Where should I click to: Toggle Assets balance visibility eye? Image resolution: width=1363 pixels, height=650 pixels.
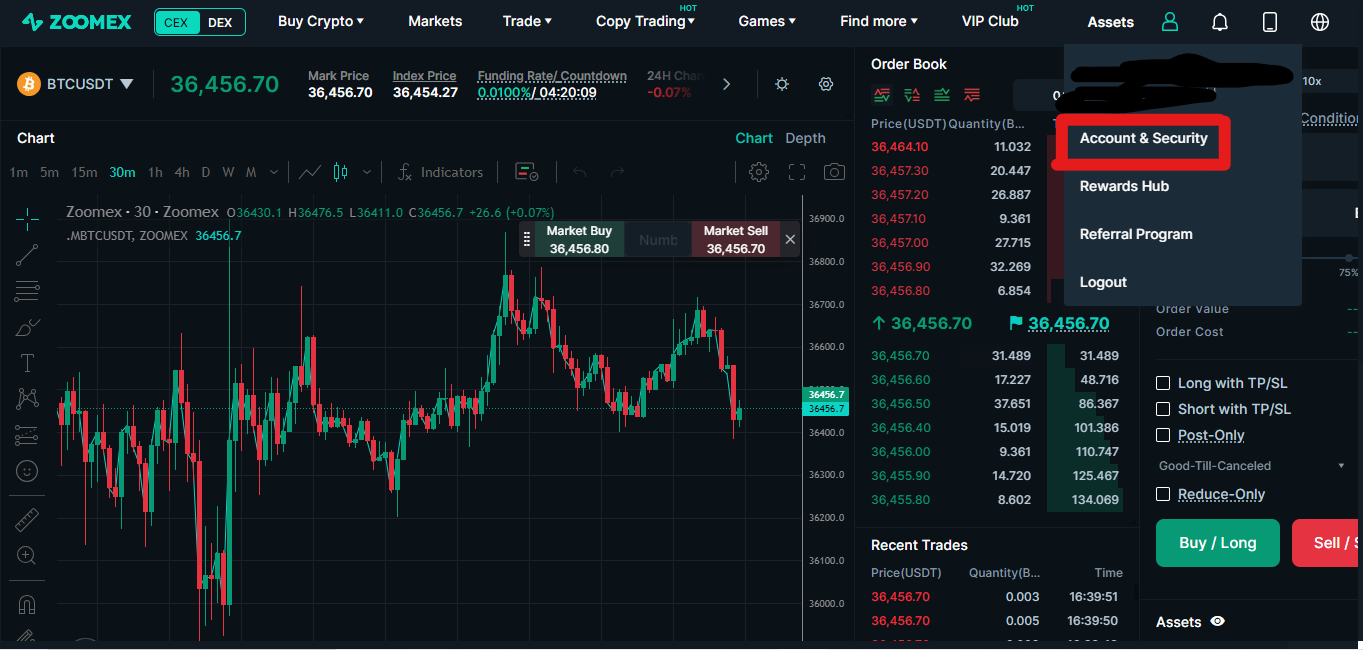[x=1217, y=622]
